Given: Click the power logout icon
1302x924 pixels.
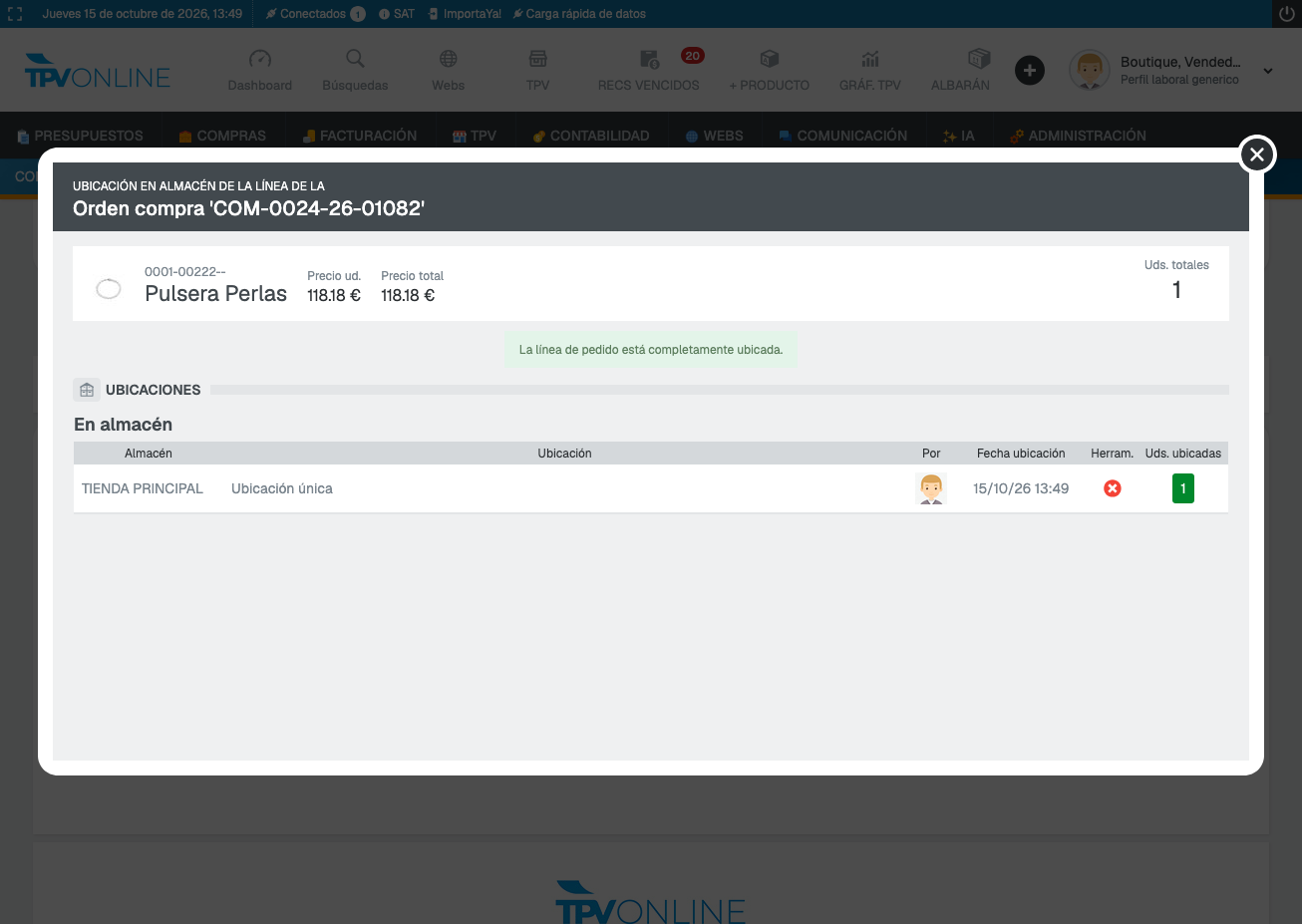Looking at the screenshot, I should (x=1287, y=14).
